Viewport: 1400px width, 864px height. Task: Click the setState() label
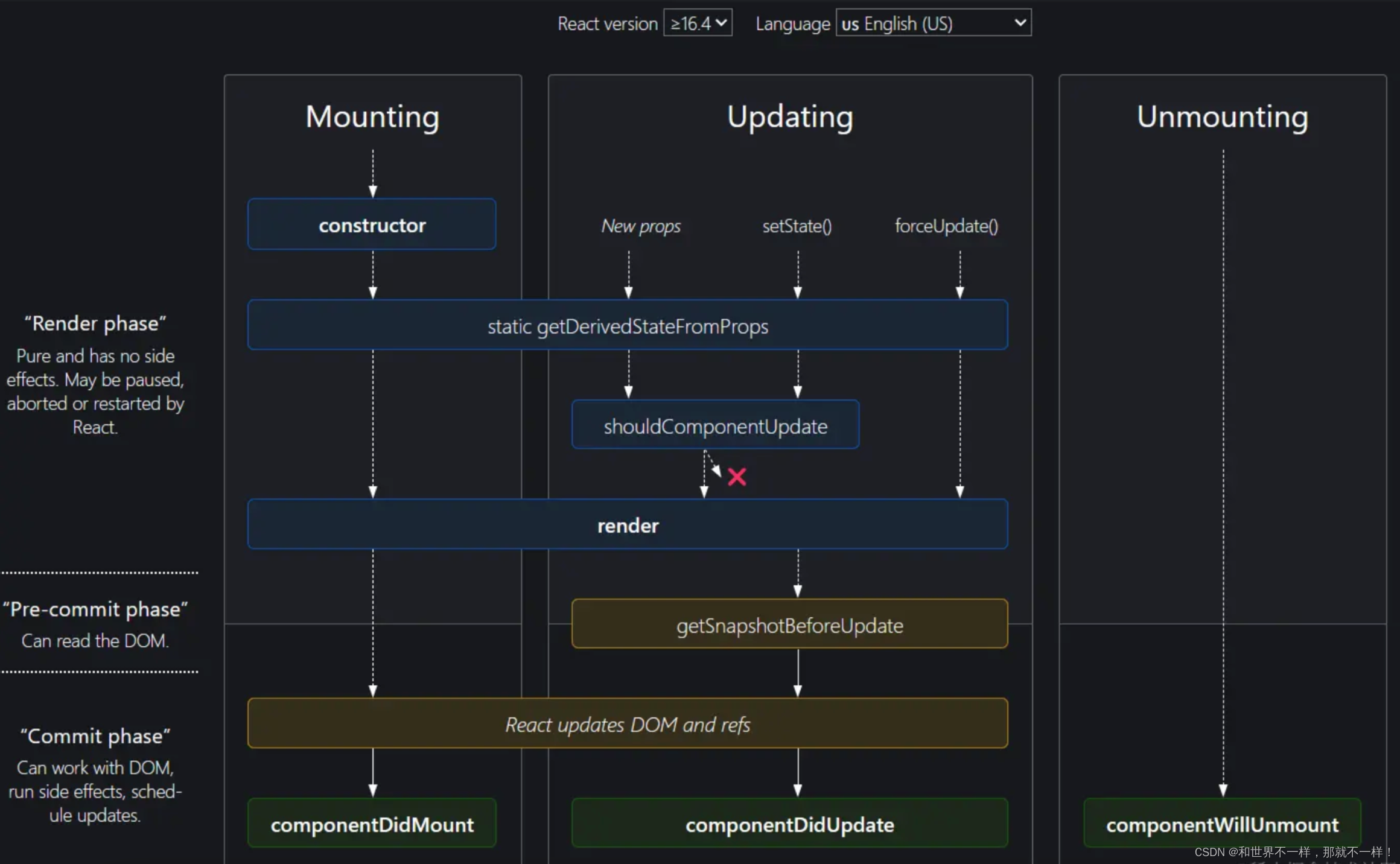(797, 226)
